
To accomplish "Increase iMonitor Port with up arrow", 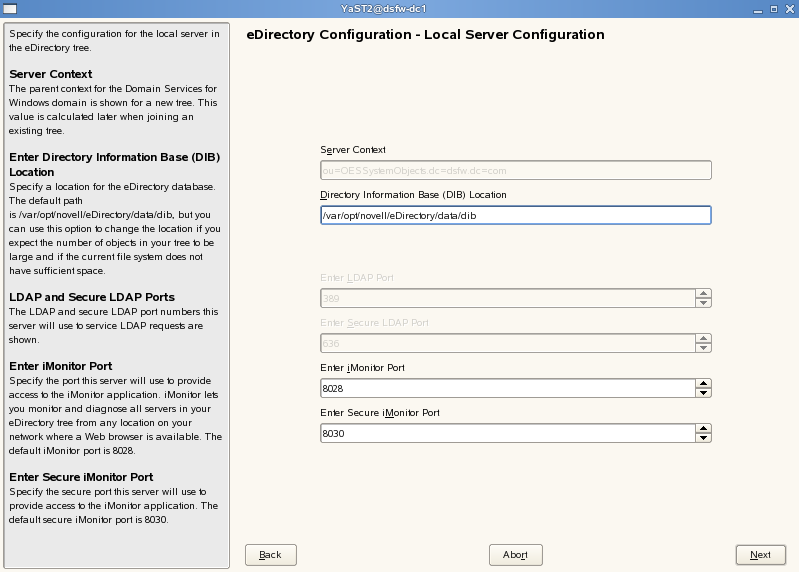I will [x=704, y=383].
